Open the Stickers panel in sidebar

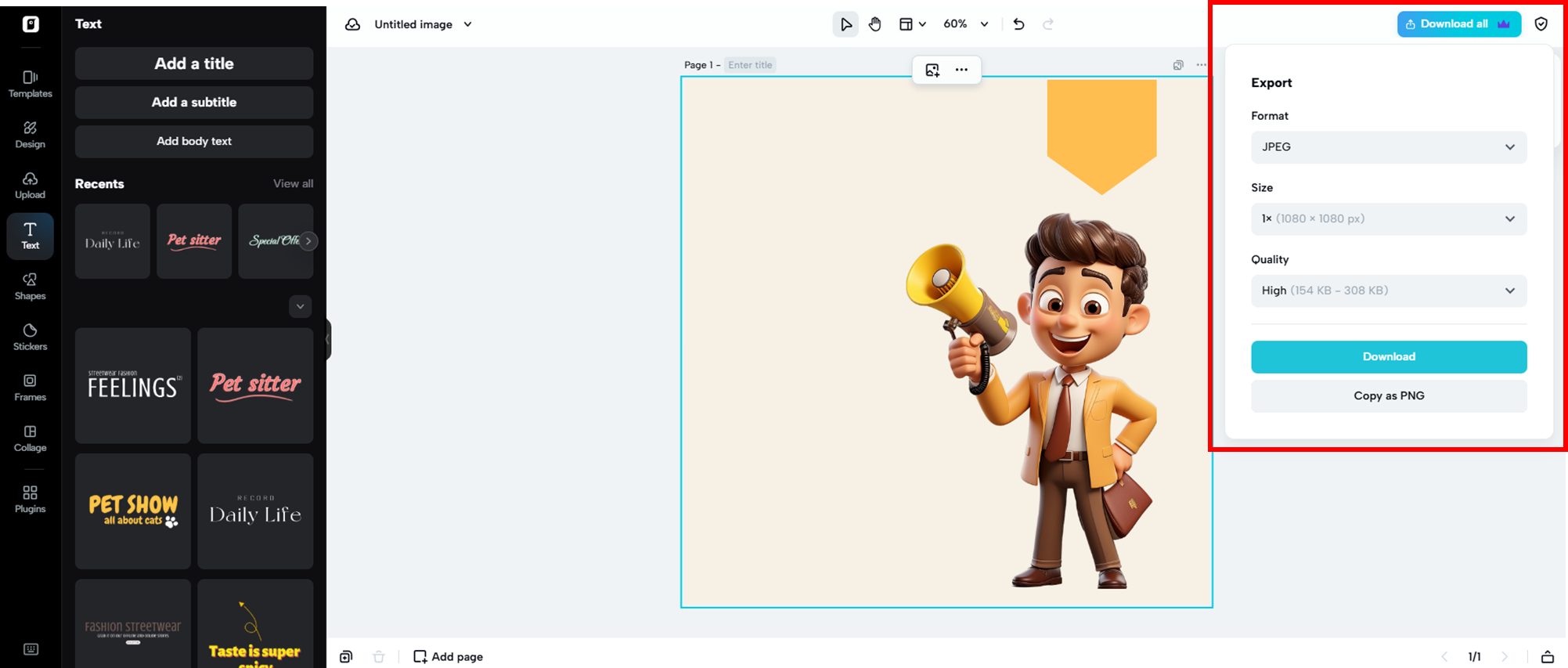tap(30, 337)
